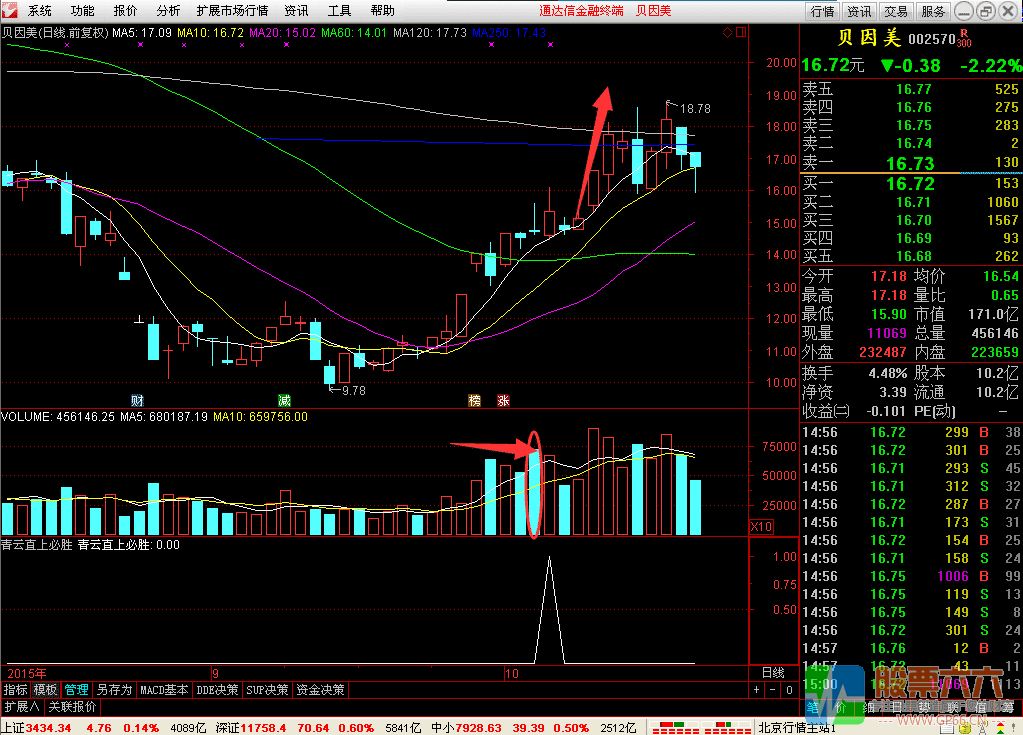Open the 财 financial marker on chart
The height and width of the screenshot is (735, 1023).
pos(138,400)
